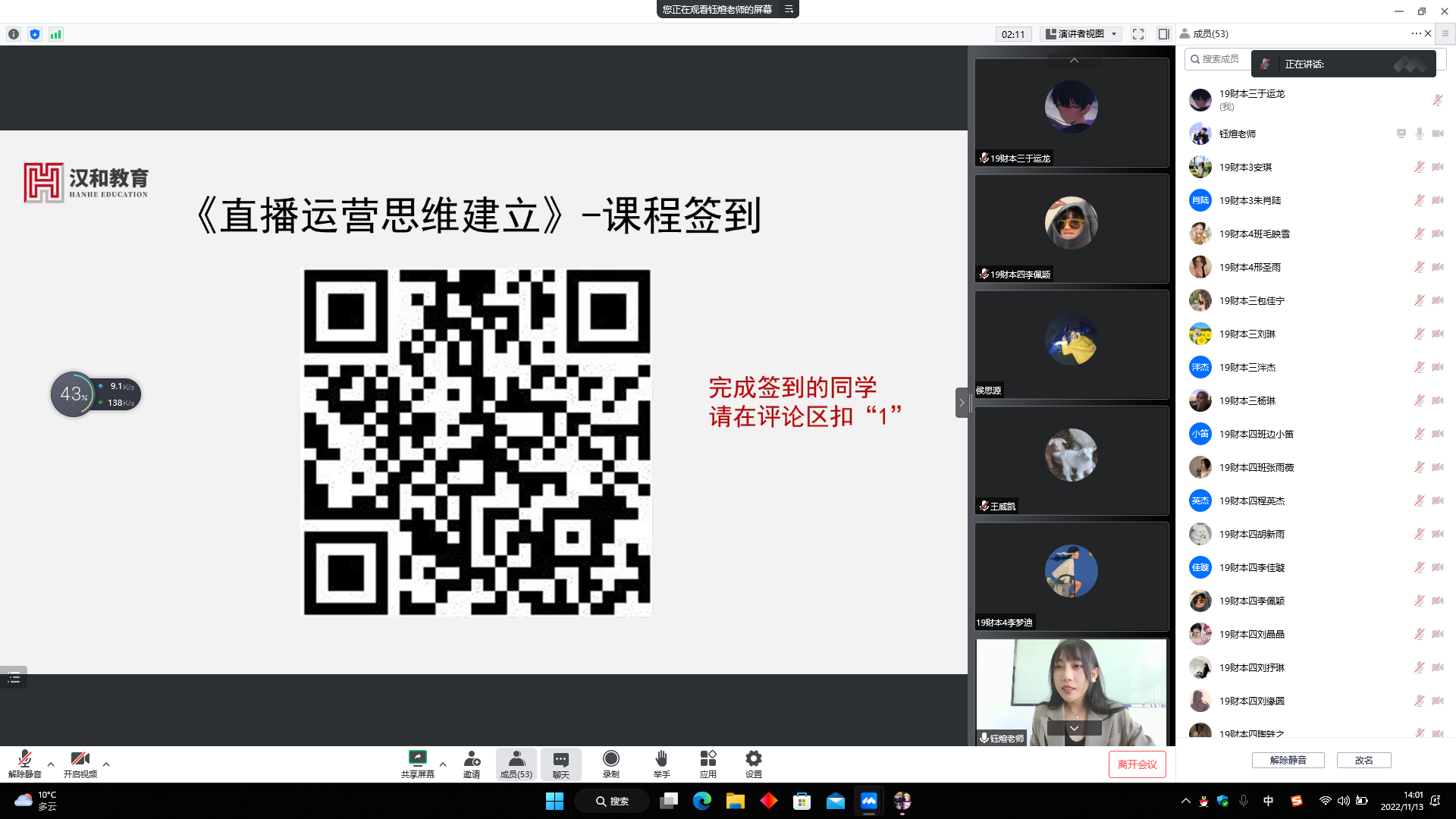Click the 改名 rename button
This screenshot has height=819, width=1456.
[x=1363, y=760]
